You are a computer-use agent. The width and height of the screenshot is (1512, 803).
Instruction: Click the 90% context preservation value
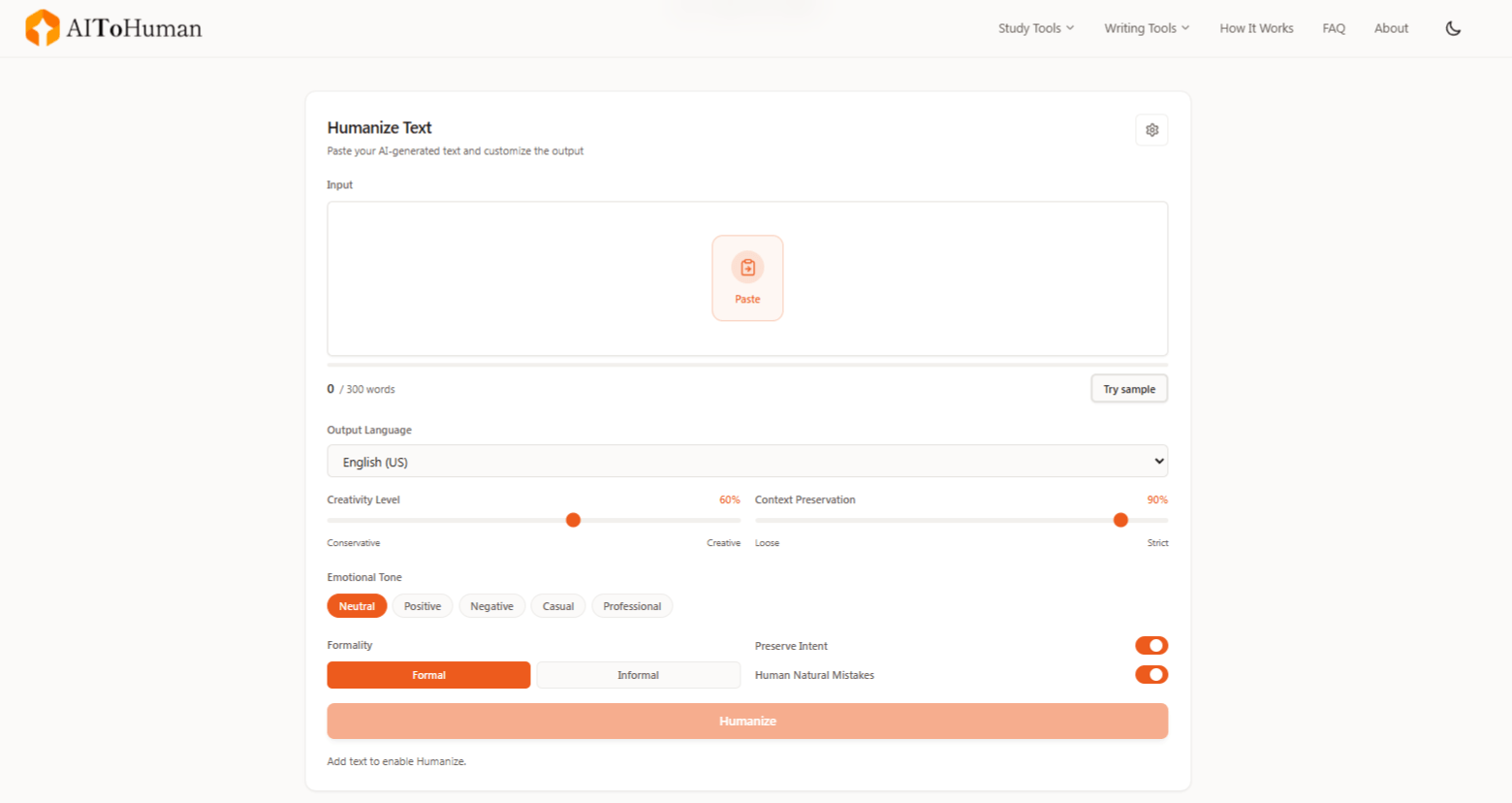point(1157,500)
